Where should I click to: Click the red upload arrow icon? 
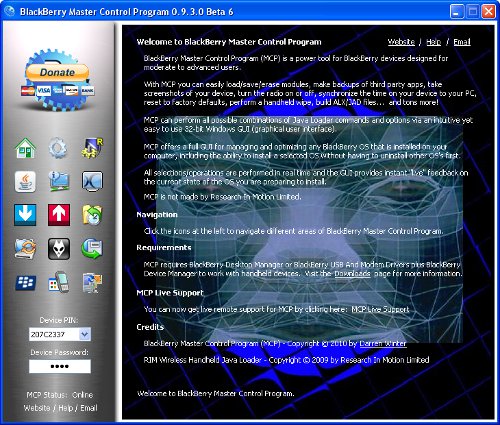(59, 215)
